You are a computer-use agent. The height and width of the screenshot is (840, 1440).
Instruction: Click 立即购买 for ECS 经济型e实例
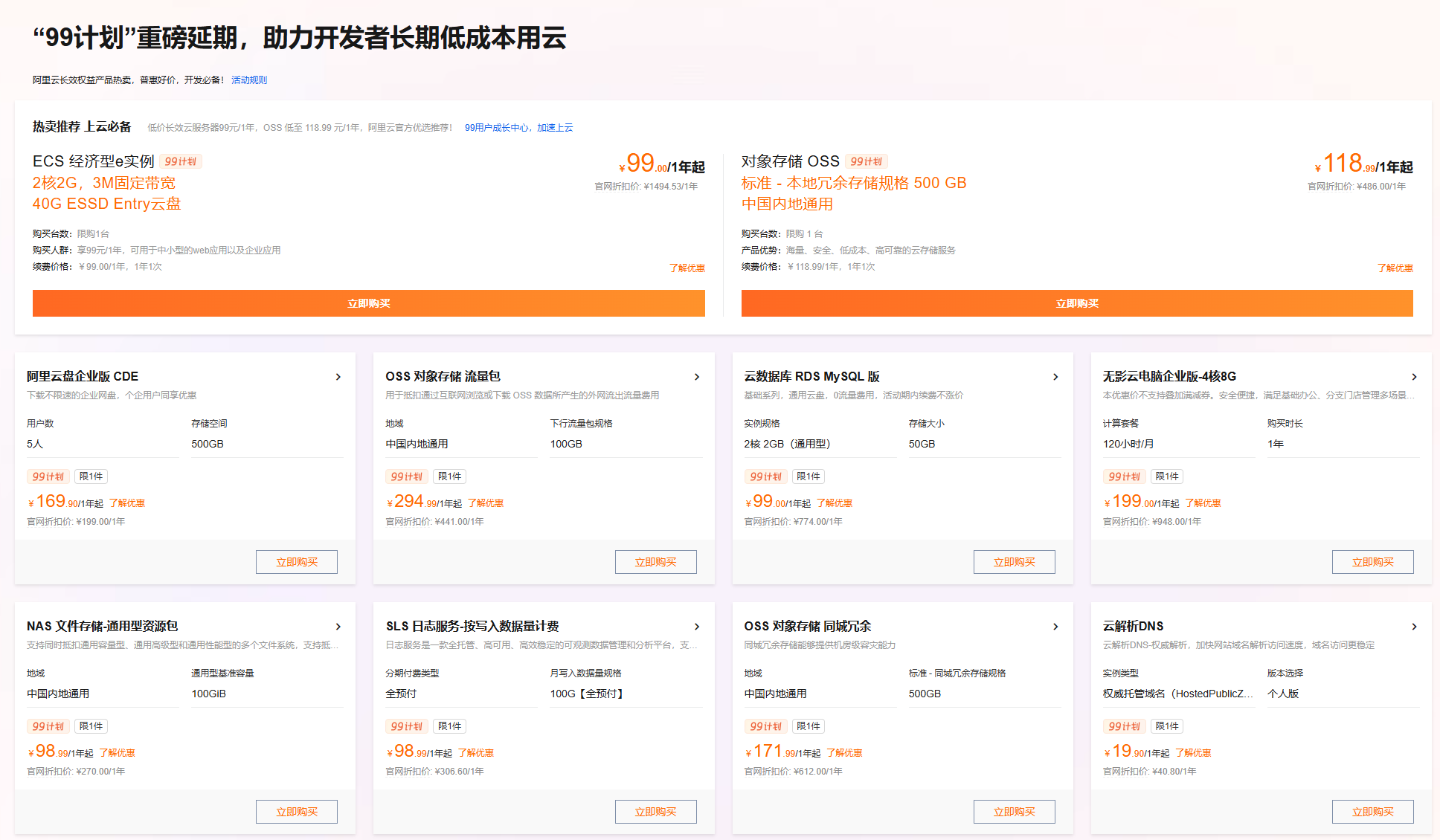pos(369,303)
